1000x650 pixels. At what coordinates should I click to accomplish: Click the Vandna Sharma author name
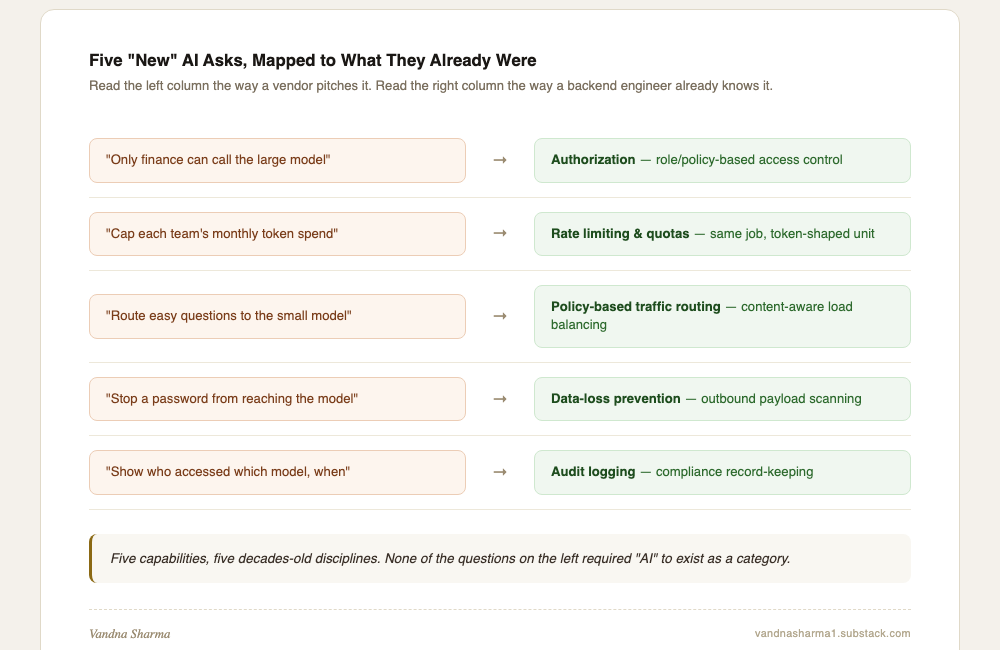(x=129, y=634)
